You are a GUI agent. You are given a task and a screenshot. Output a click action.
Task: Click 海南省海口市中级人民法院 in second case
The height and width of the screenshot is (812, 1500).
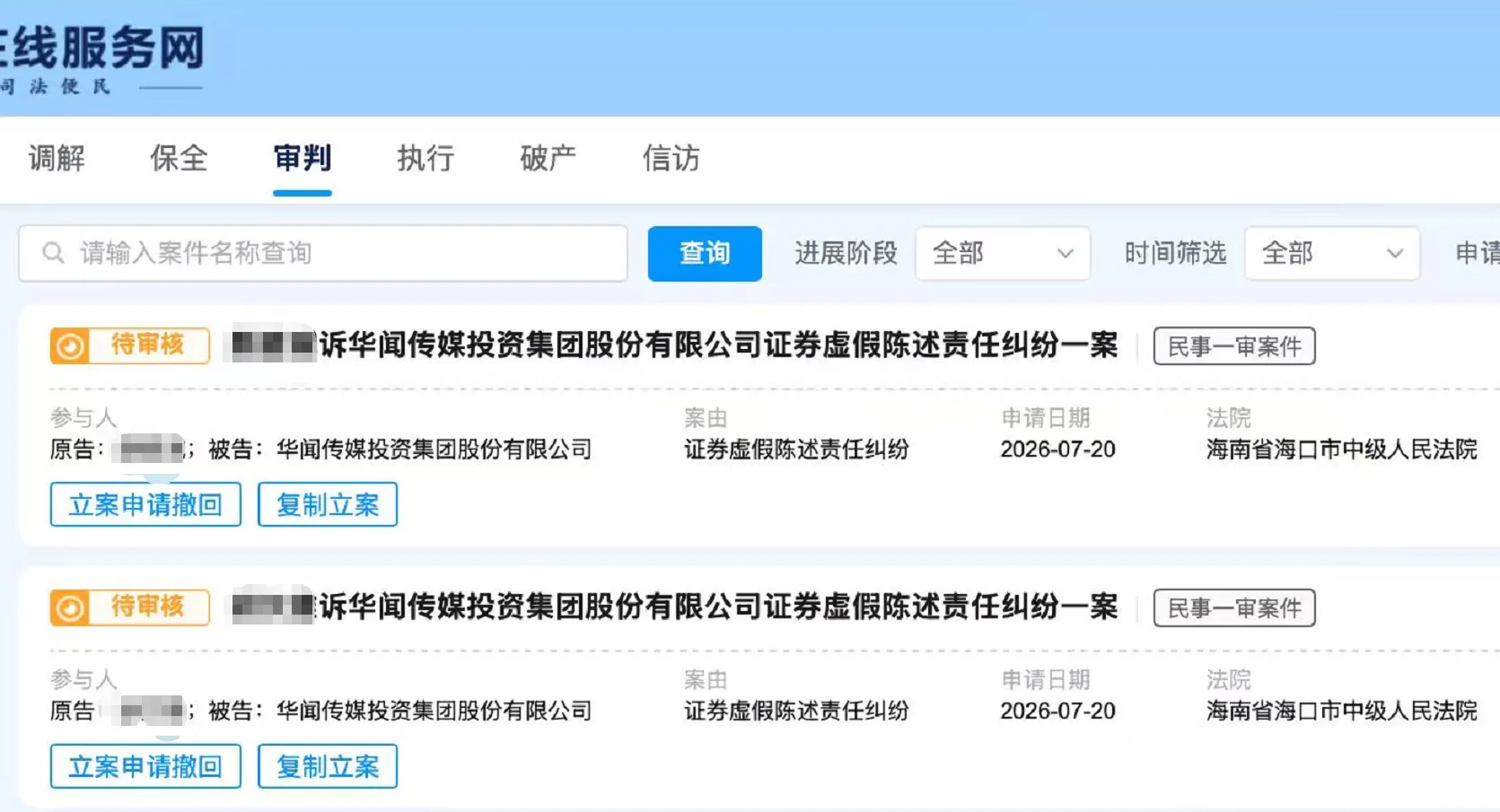1341,711
